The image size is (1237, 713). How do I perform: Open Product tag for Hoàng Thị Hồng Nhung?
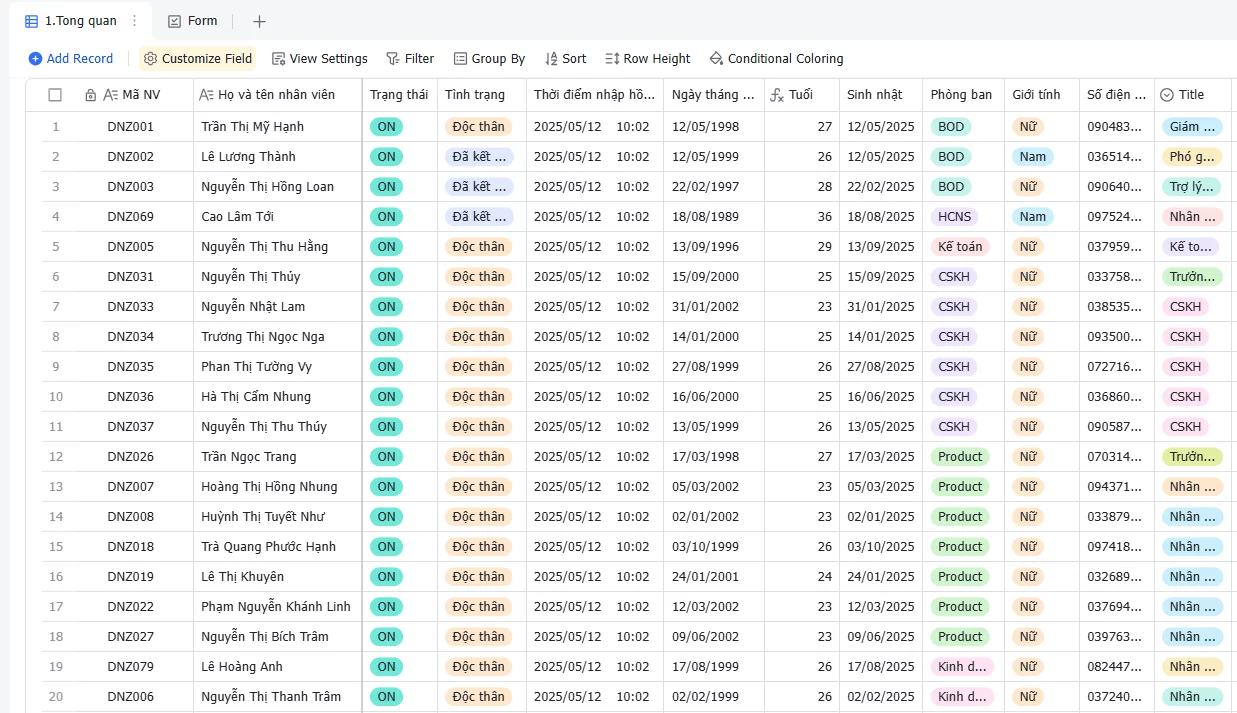960,487
